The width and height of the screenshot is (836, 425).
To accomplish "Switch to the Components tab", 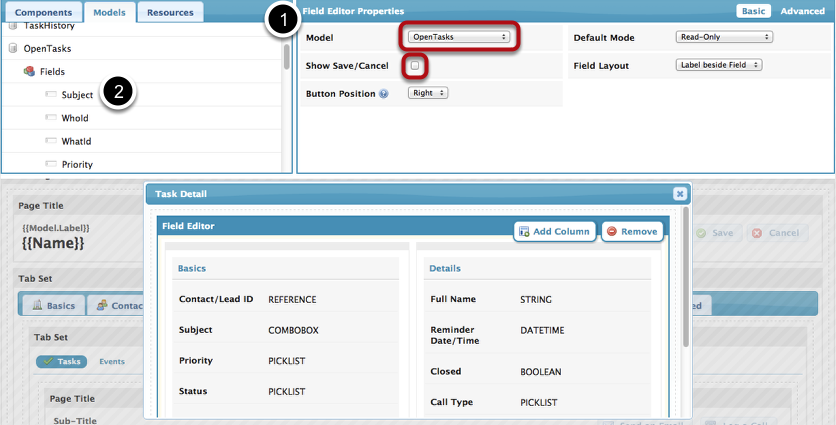I will tap(43, 12).
